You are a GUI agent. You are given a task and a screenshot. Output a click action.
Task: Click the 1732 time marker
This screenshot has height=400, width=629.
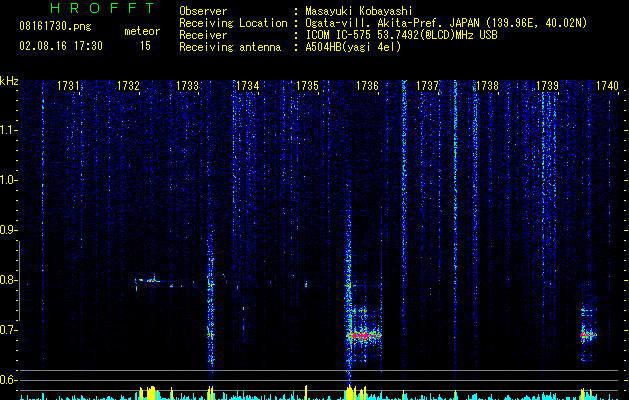click(x=128, y=86)
